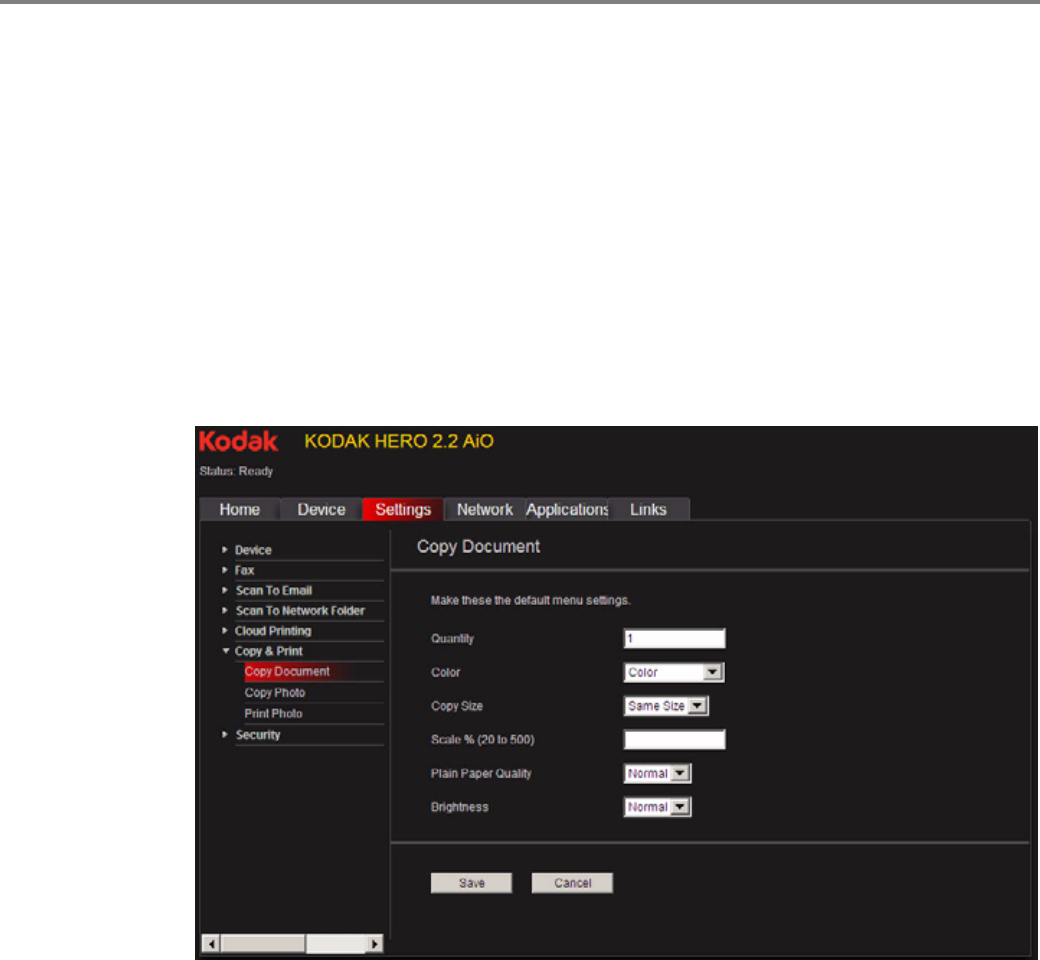
Task: Click the Scale % input field
Action: 675,740
